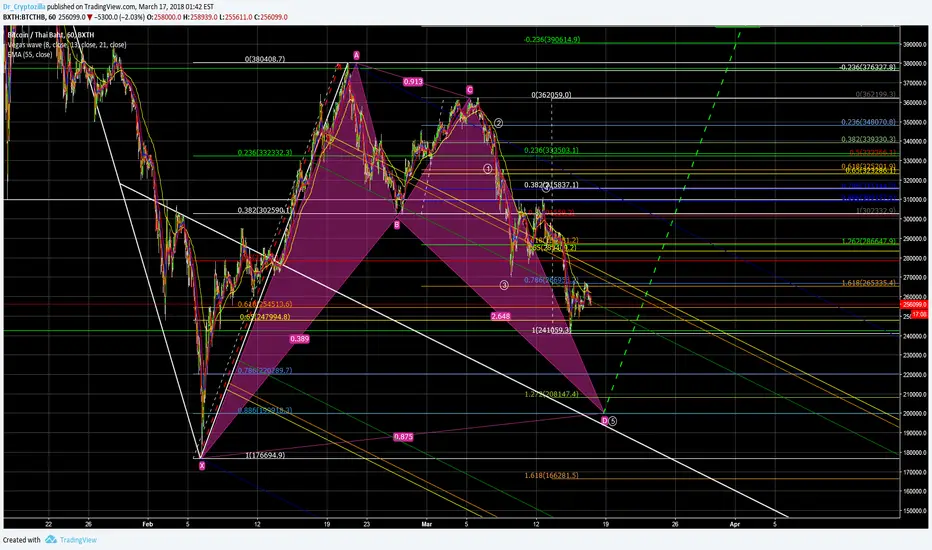The height and width of the screenshot is (550, 932).
Task: Click the 390000.0 price axis label
Action: coord(915,45)
